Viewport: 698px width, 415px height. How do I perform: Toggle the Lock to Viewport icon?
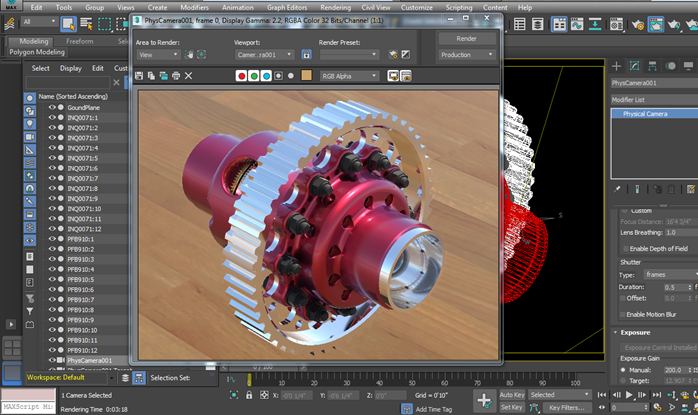tap(306, 54)
